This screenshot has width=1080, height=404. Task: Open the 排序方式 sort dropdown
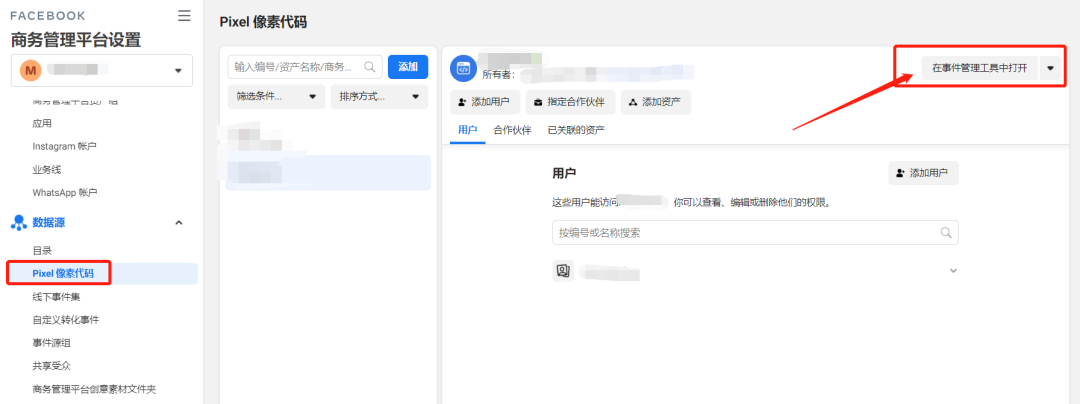point(380,97)
